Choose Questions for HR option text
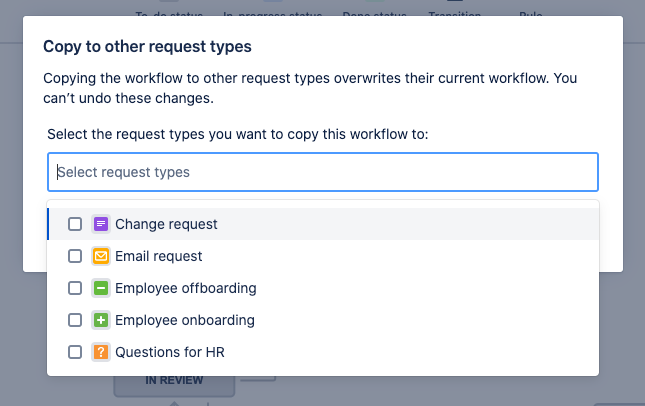This screenshot has height=406, width=645. [170, 352]
